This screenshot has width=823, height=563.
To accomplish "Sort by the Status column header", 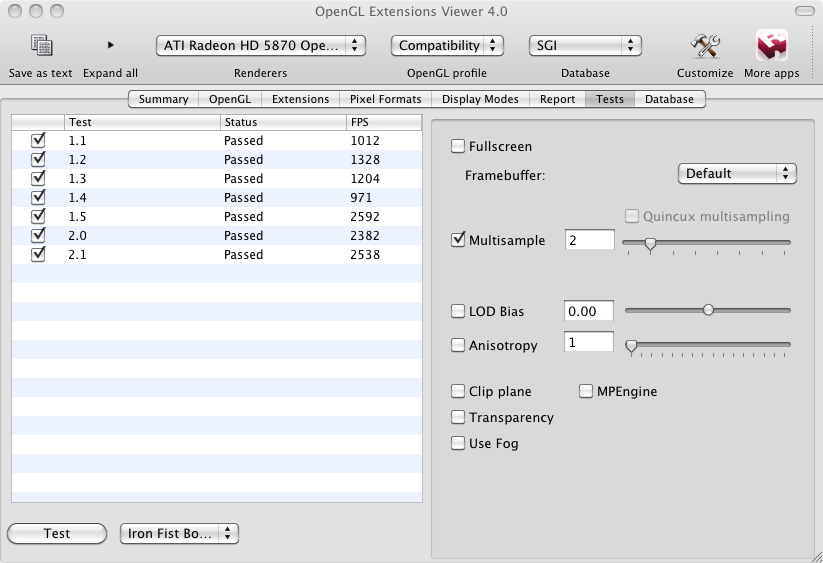I will 283,122.
